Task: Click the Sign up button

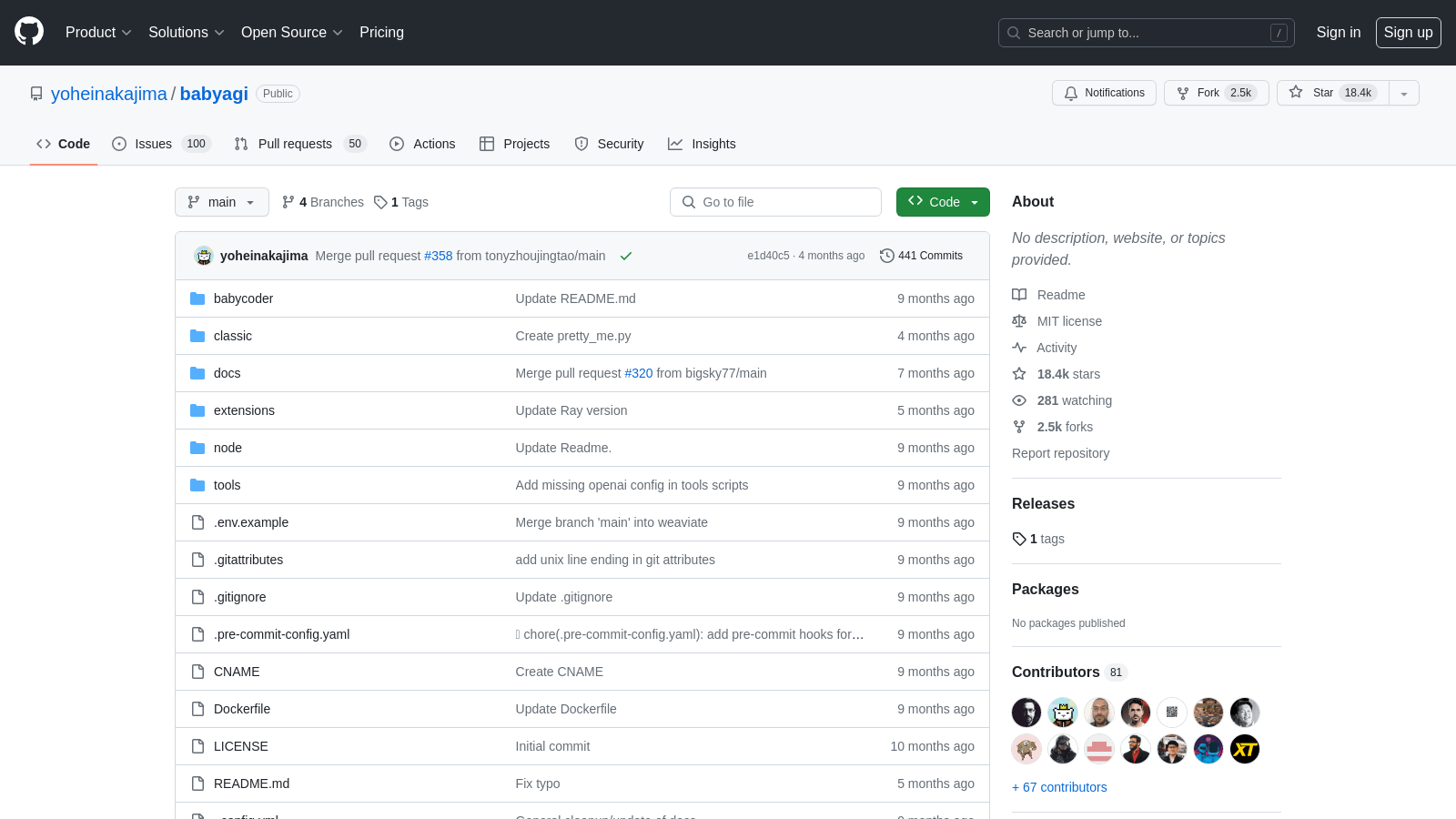Action: coord(1409,32)
